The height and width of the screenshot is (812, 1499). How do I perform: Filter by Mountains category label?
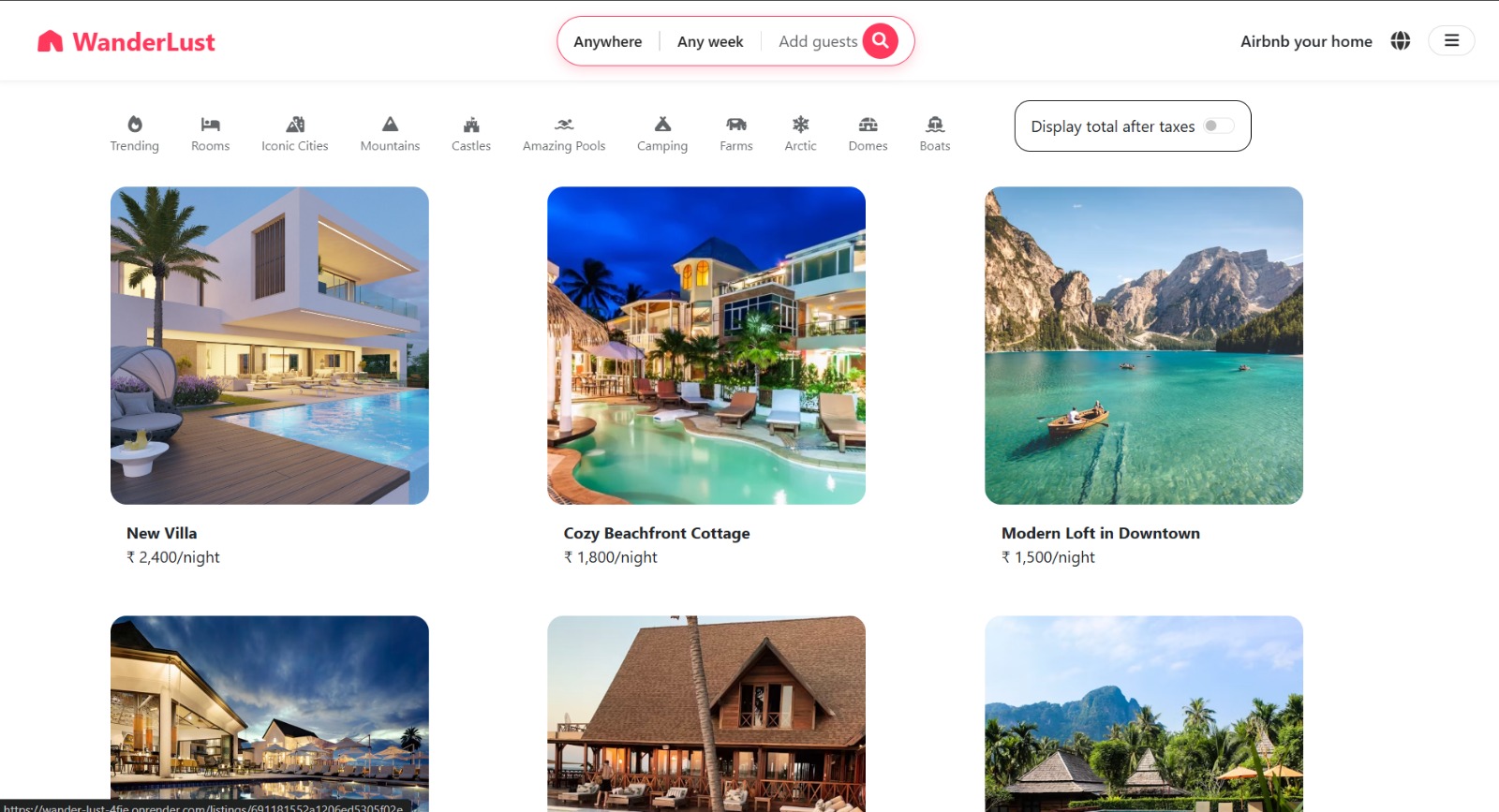tap(391, 146)
